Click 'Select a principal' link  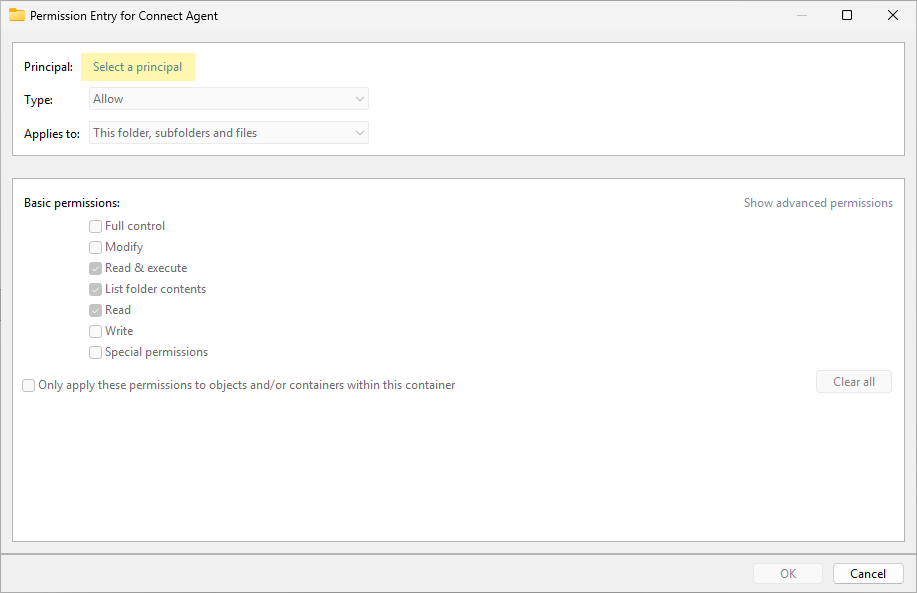[x=138, y=67]
